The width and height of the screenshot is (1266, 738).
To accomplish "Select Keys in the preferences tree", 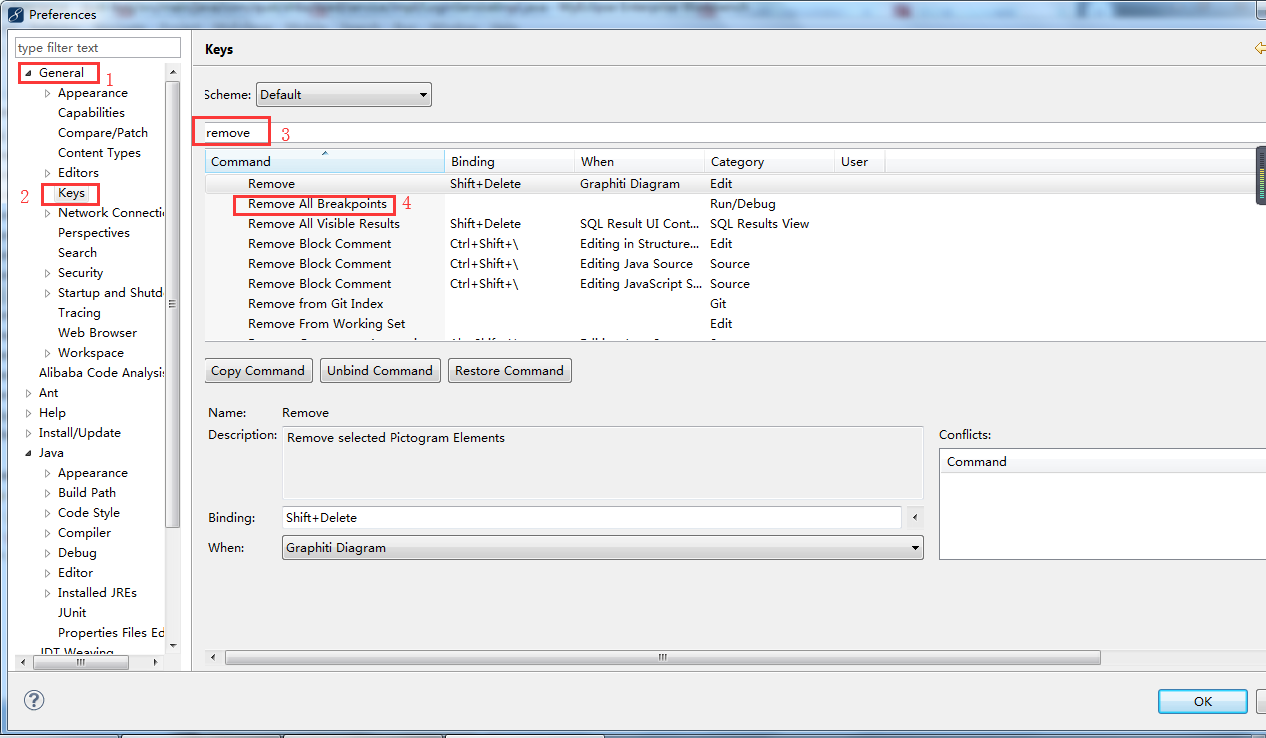I will pyautogui.click(x=69, y=192).
